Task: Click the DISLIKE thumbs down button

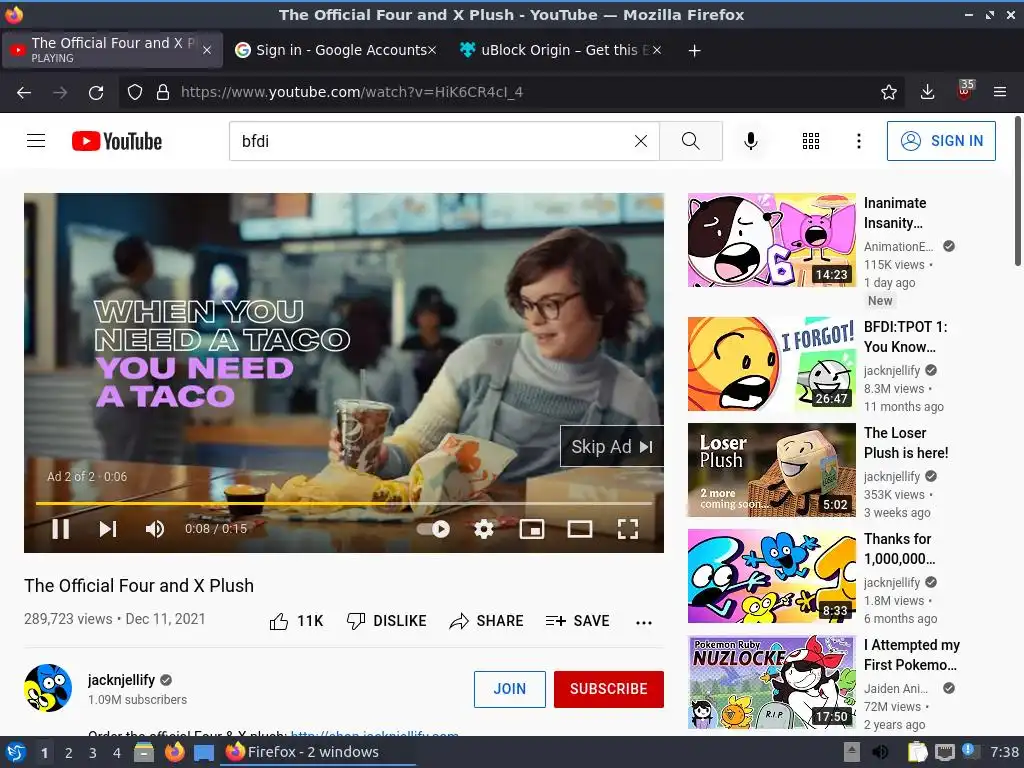Action: click(x=387, y=621)
